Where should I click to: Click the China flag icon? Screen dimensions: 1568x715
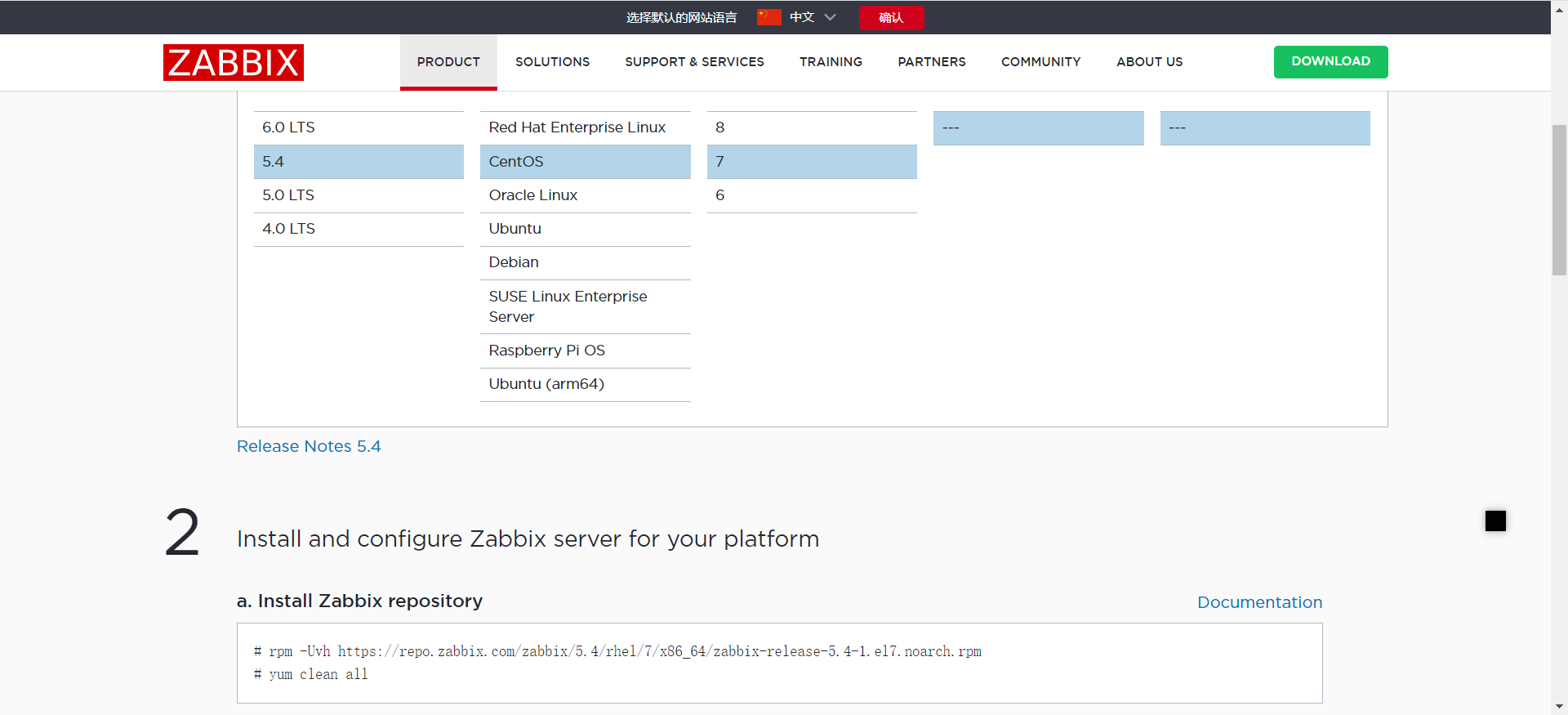click(x=768, y=17)
